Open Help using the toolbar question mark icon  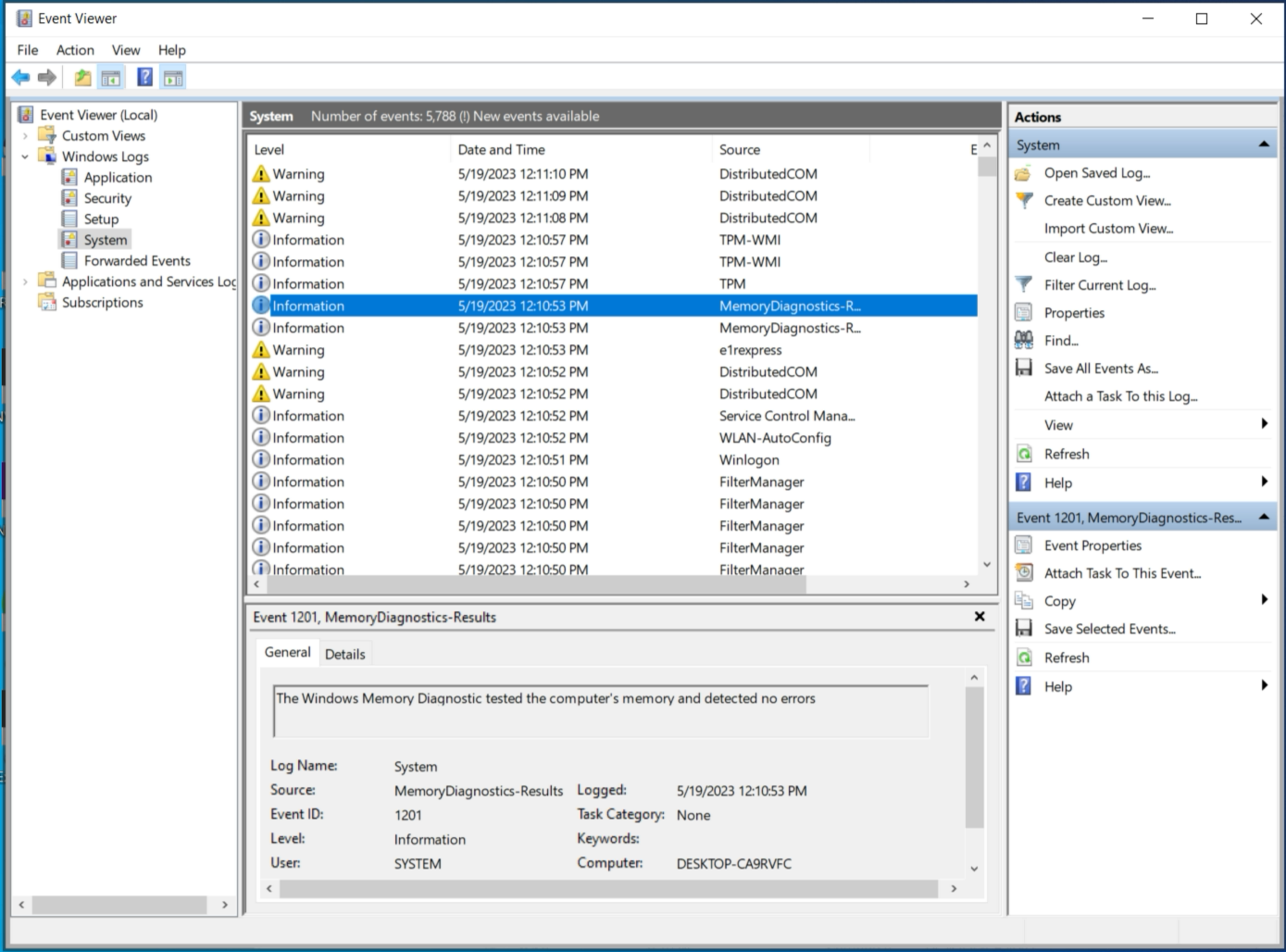point(144,77)
